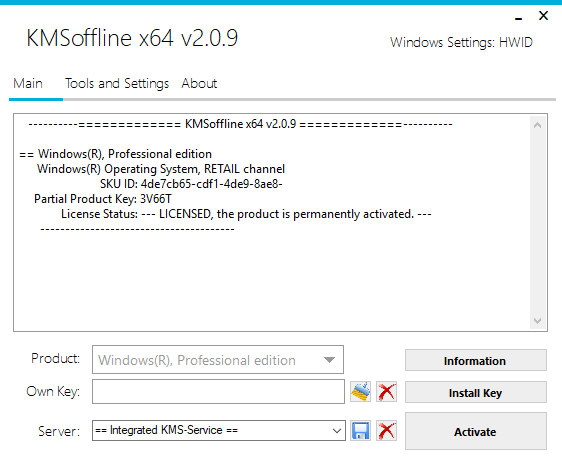Click the broom clear icon beside Own Key
The width and height of the screenshot is (562, 466).
tap(361, 391)
